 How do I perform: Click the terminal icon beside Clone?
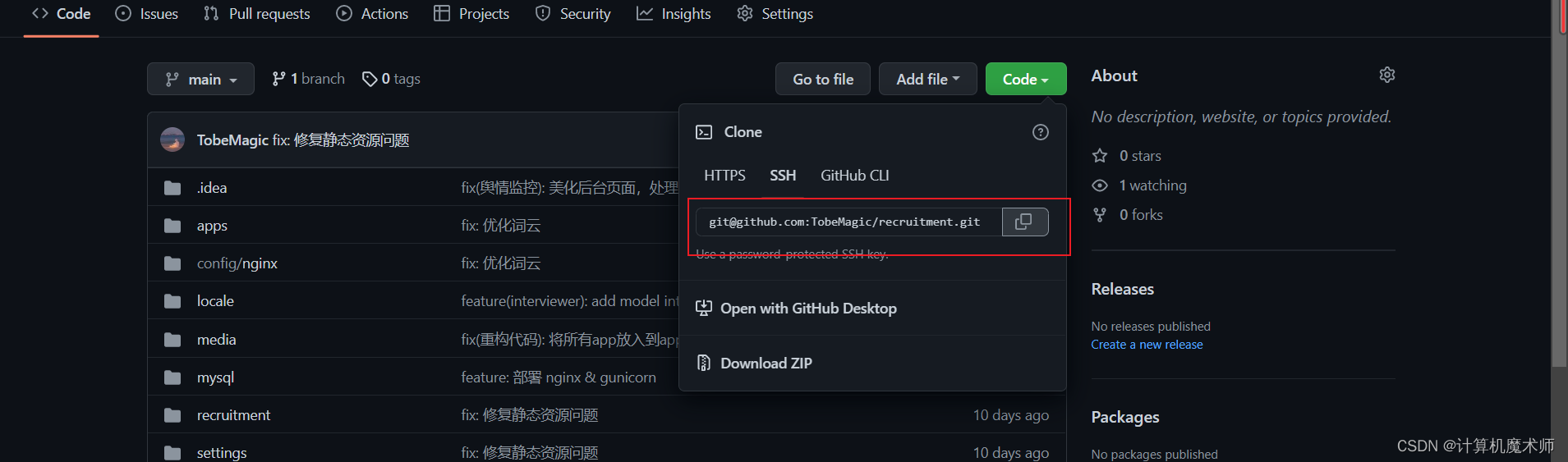[x=704, y=132]
